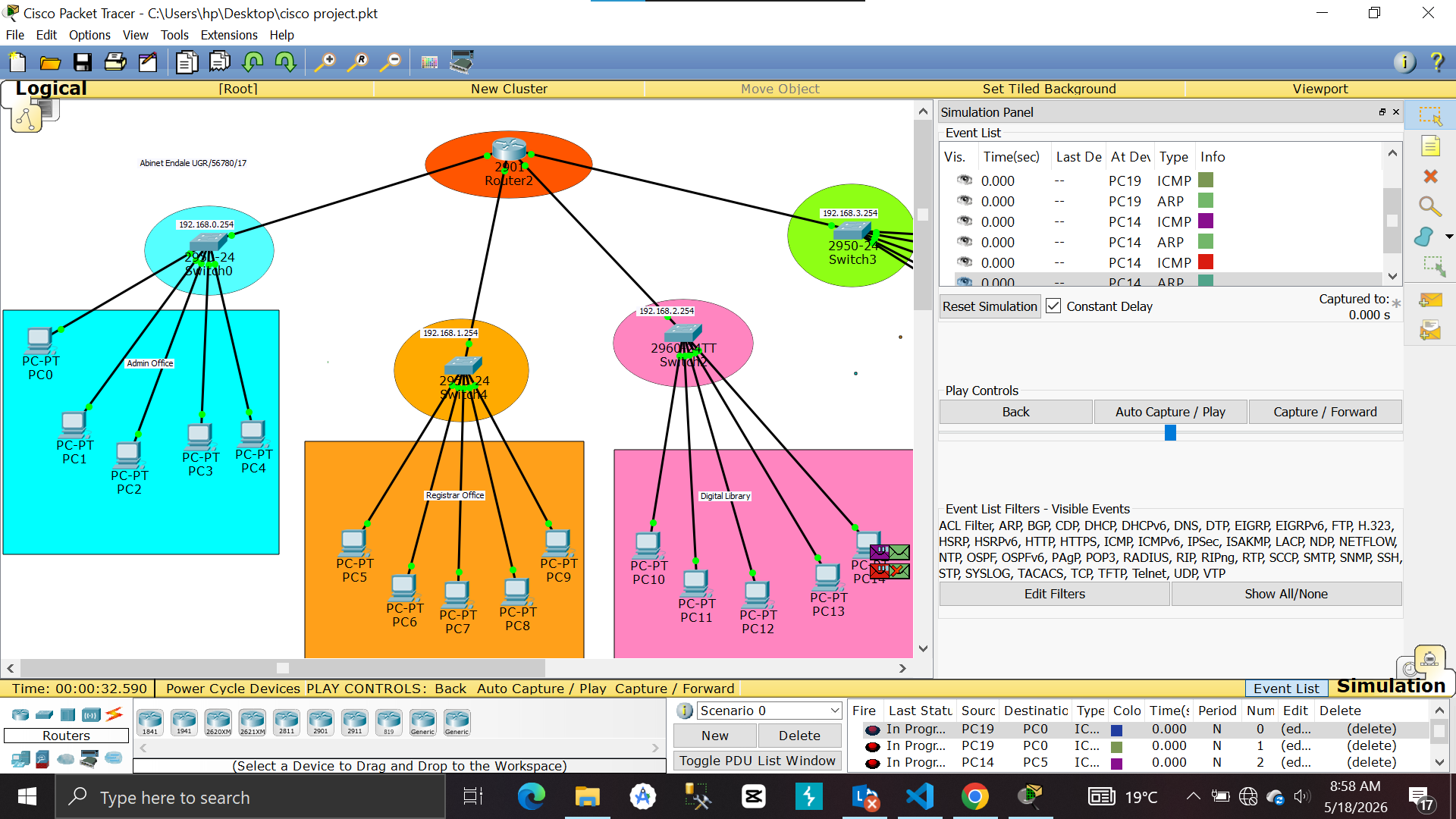Float the Simulation Panel using undock icon
This screenshot has height=819, width=1456.
click(x=1382, y=112)
